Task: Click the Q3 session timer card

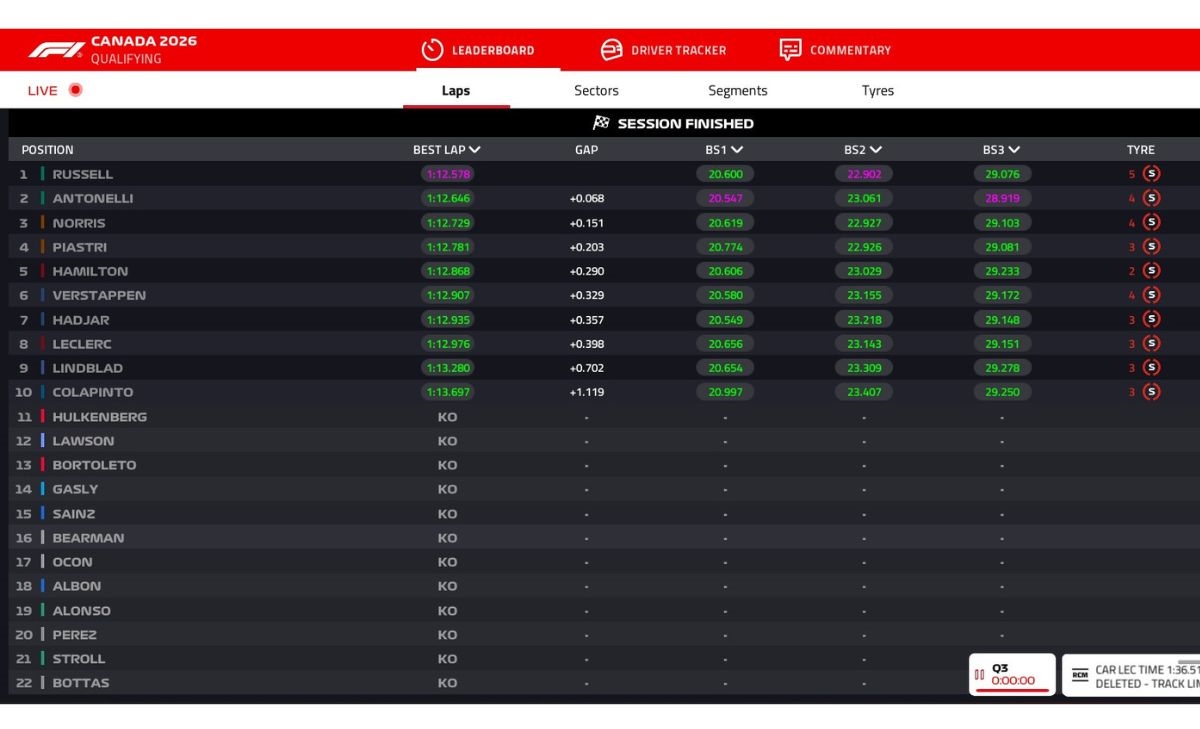Action: [x=1012, y=675]
